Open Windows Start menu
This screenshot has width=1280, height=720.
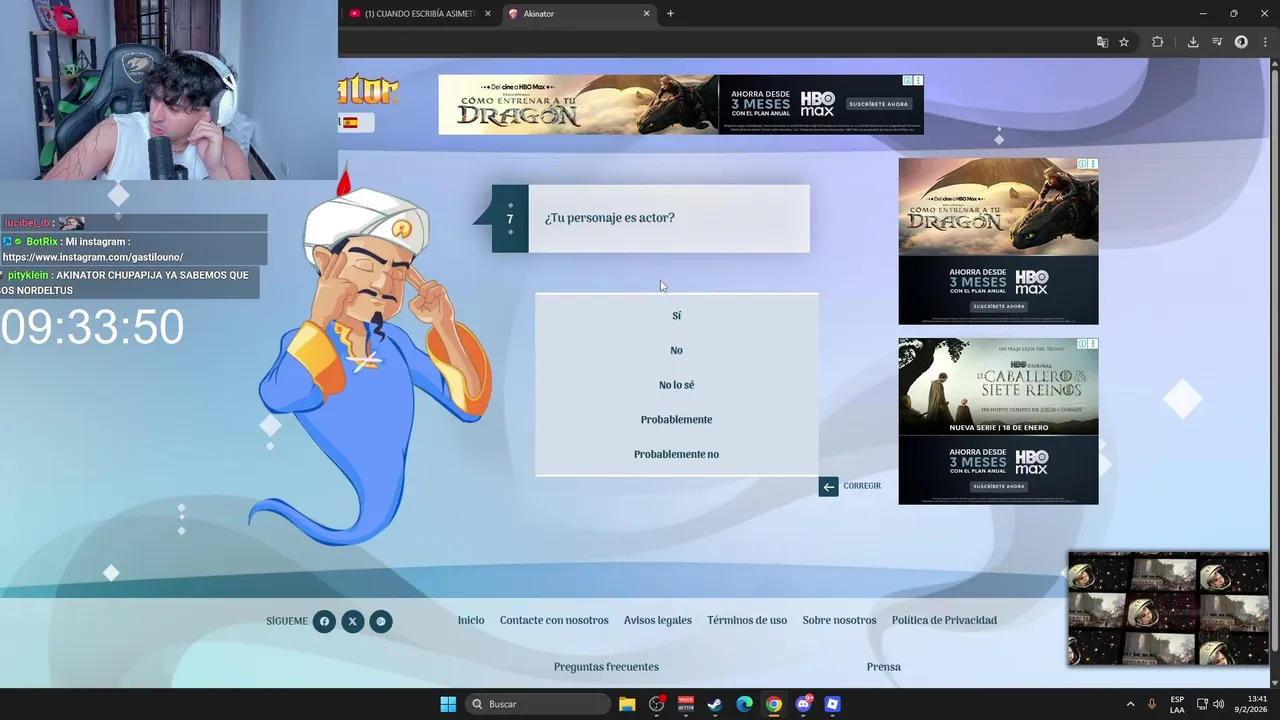pyautogui.click(x=448, y=704)
